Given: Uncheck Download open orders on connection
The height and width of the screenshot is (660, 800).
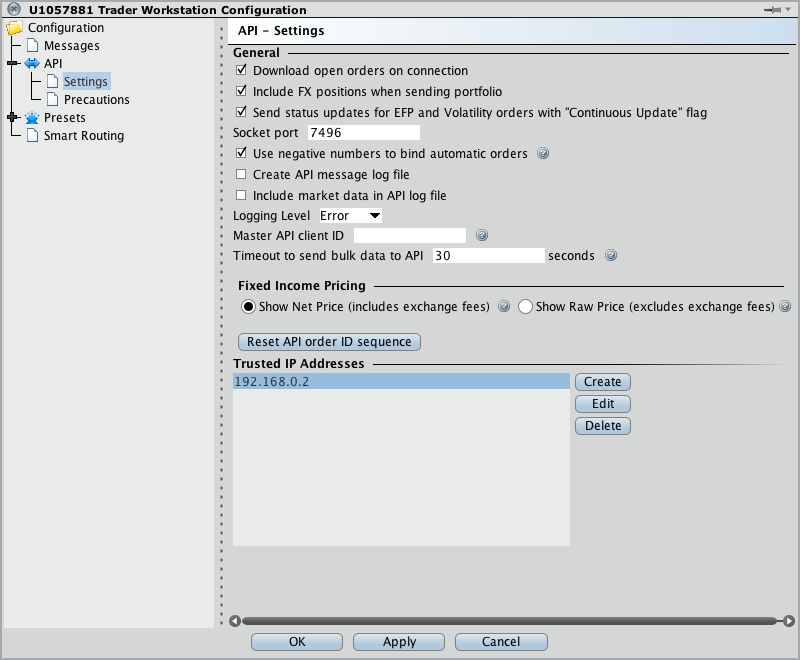Looking at the screenshot, I should (241, 70).
